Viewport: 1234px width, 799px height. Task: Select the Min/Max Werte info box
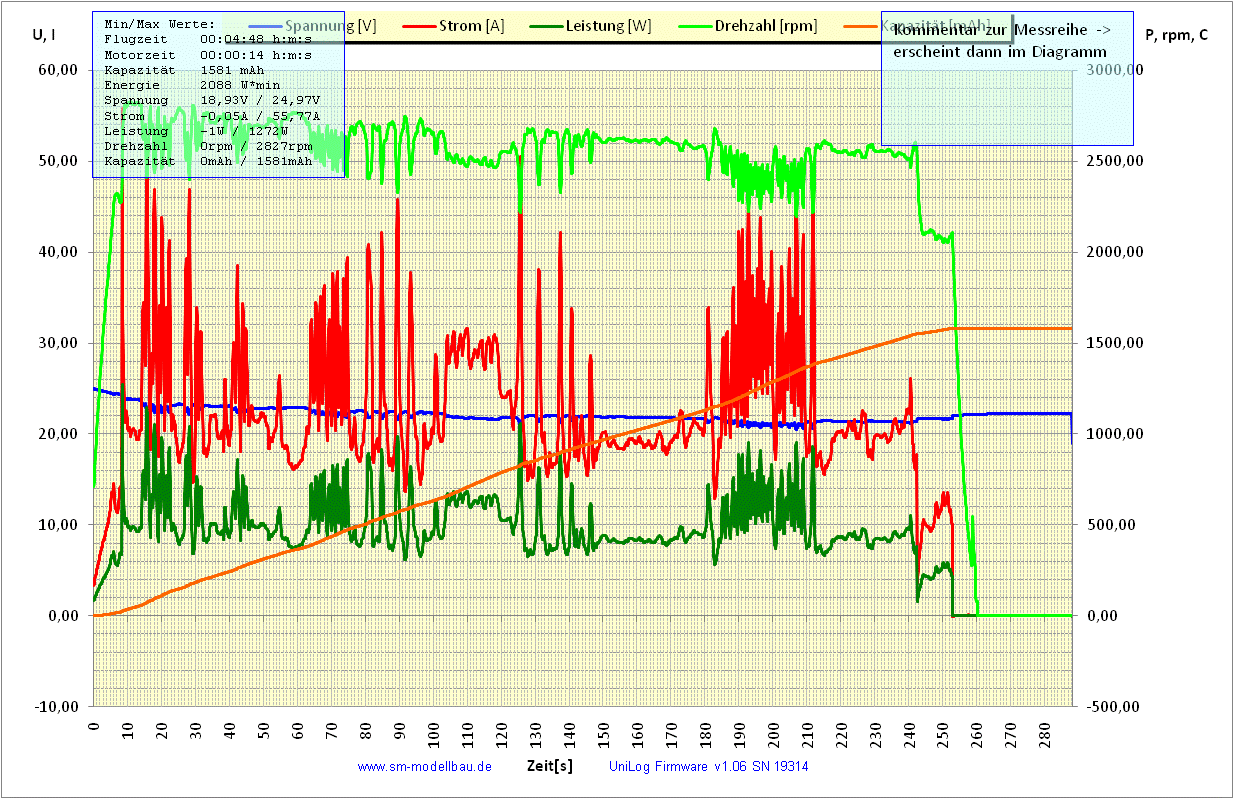pos(218,94)
